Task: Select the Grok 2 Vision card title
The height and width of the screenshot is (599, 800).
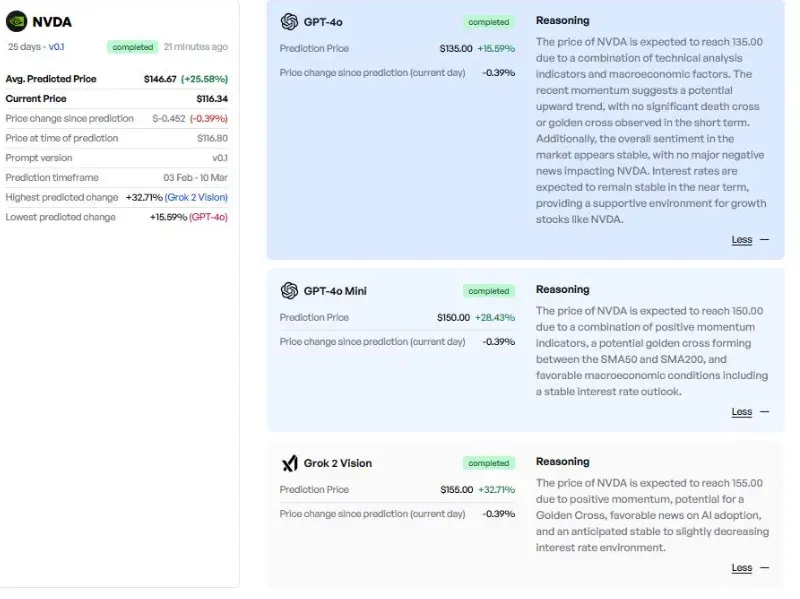Action: (x=338, y=463)
